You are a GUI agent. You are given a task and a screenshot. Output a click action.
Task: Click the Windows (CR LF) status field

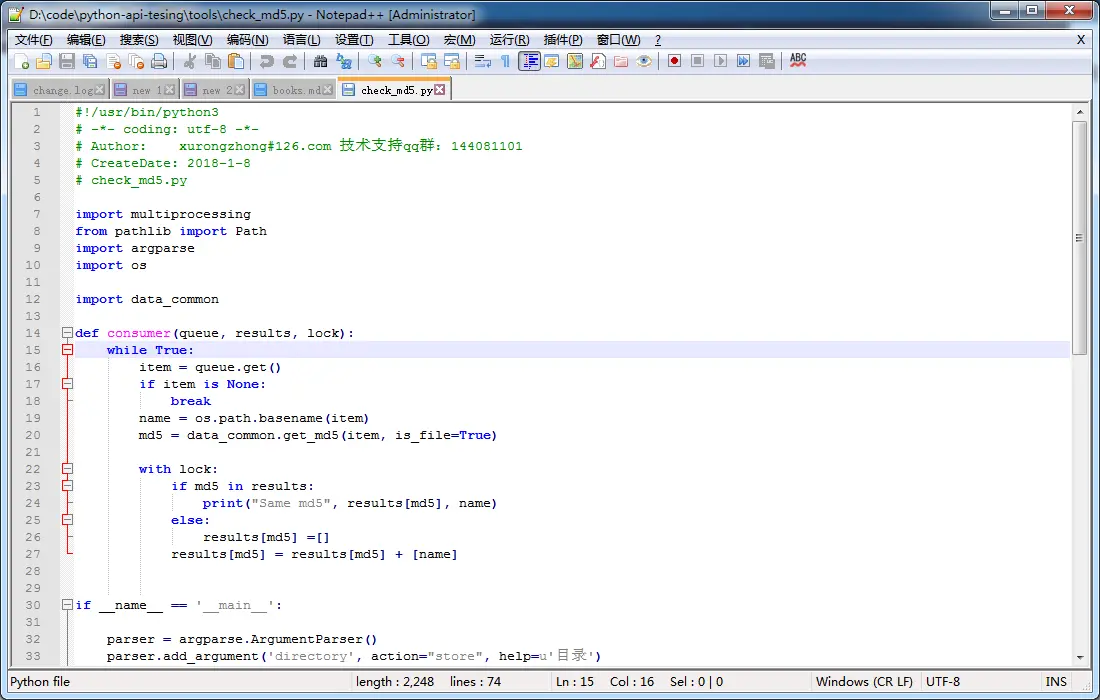click(x=864, y=681)
